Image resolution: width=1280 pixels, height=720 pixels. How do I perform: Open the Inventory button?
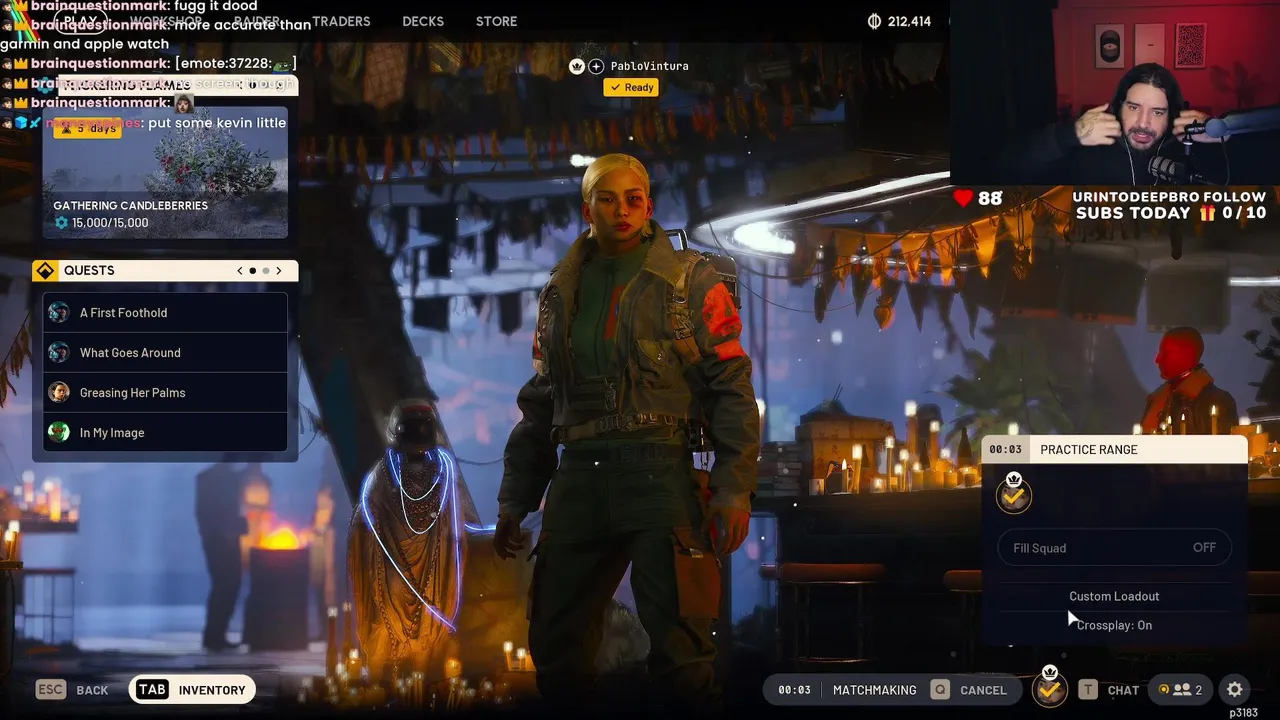pyautogui.click(x=192, y=690)
